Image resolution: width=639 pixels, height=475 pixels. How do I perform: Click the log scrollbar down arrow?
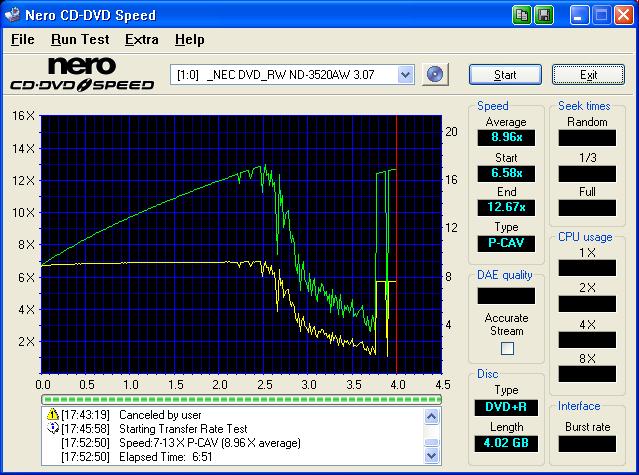coord(432,455)
